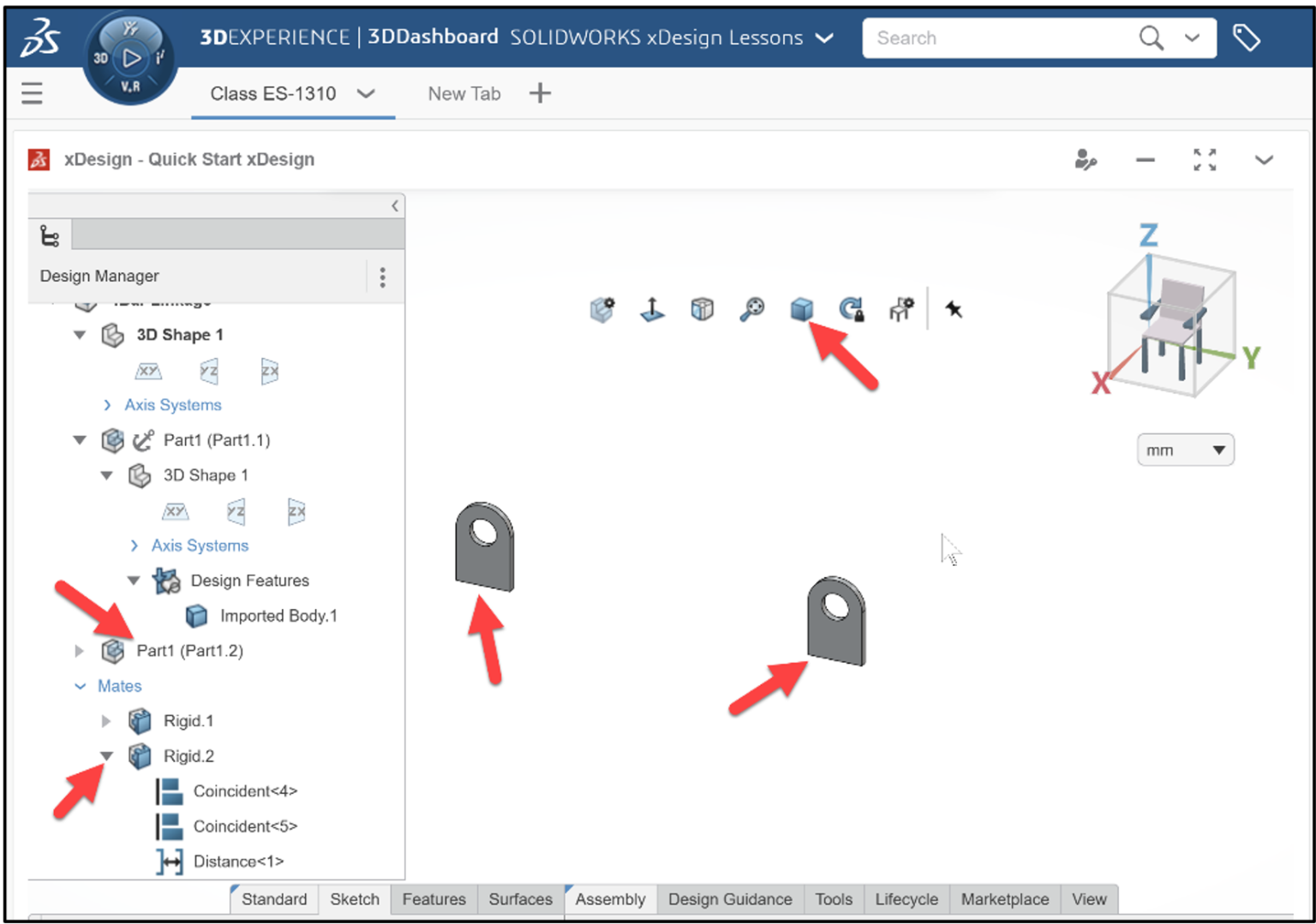Click the first section view settings icon

(602, 309)
